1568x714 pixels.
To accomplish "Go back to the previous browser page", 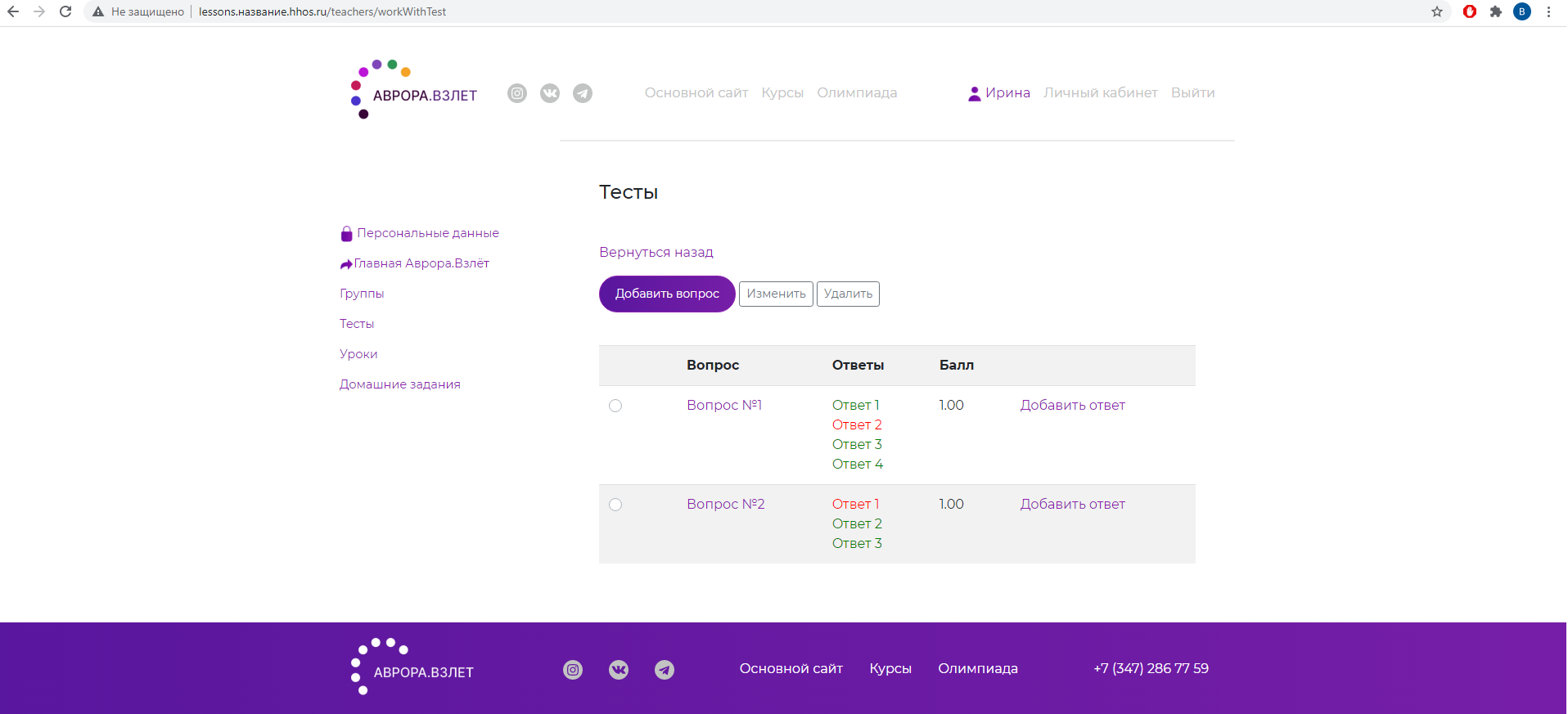I will point(13,11).
